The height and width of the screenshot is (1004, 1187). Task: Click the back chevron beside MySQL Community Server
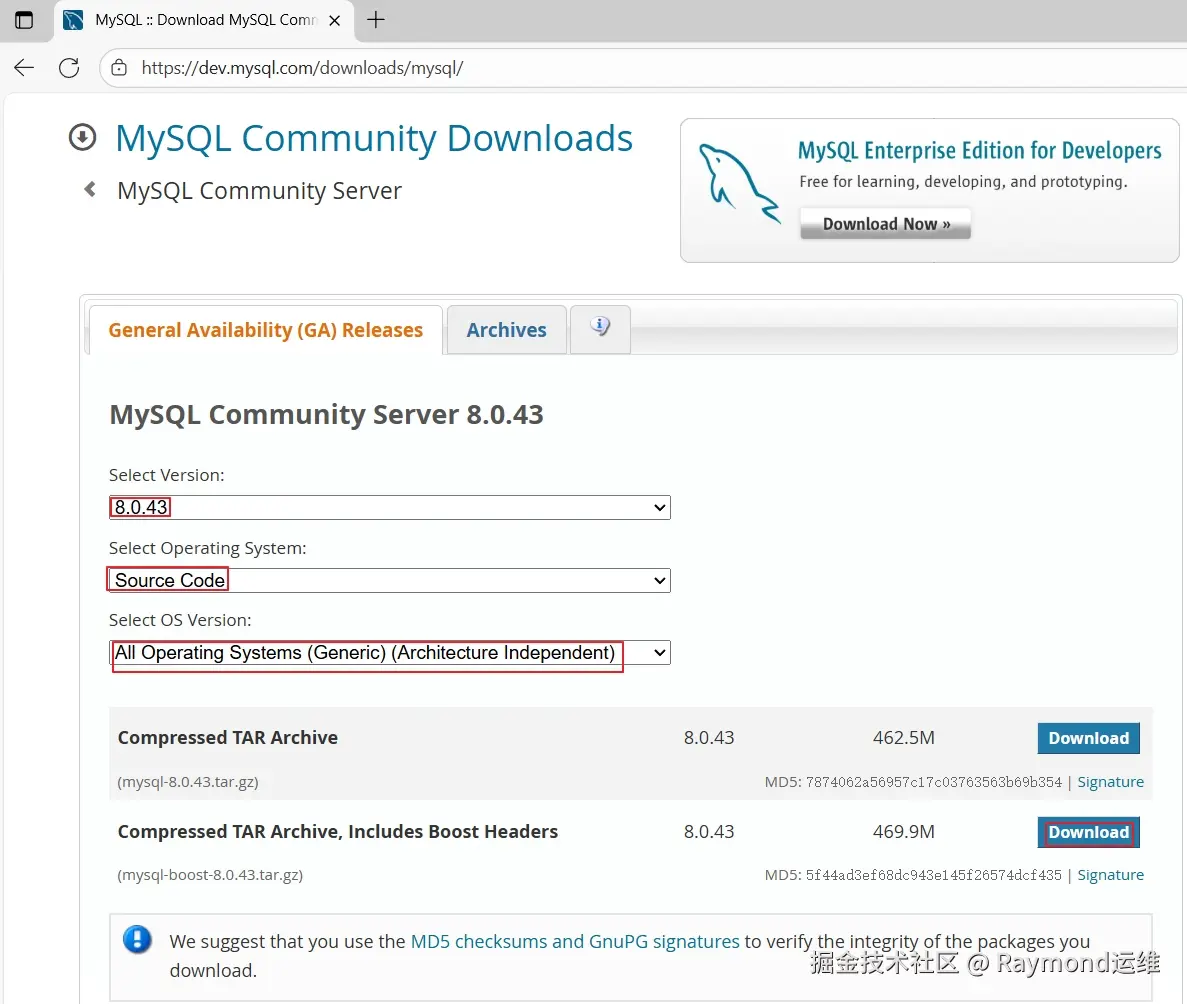pyautogui.click(x=90, y=189)
